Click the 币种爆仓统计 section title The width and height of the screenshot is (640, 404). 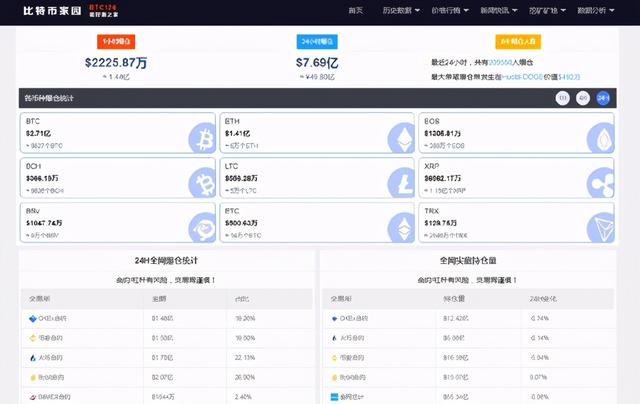(49, 98)
